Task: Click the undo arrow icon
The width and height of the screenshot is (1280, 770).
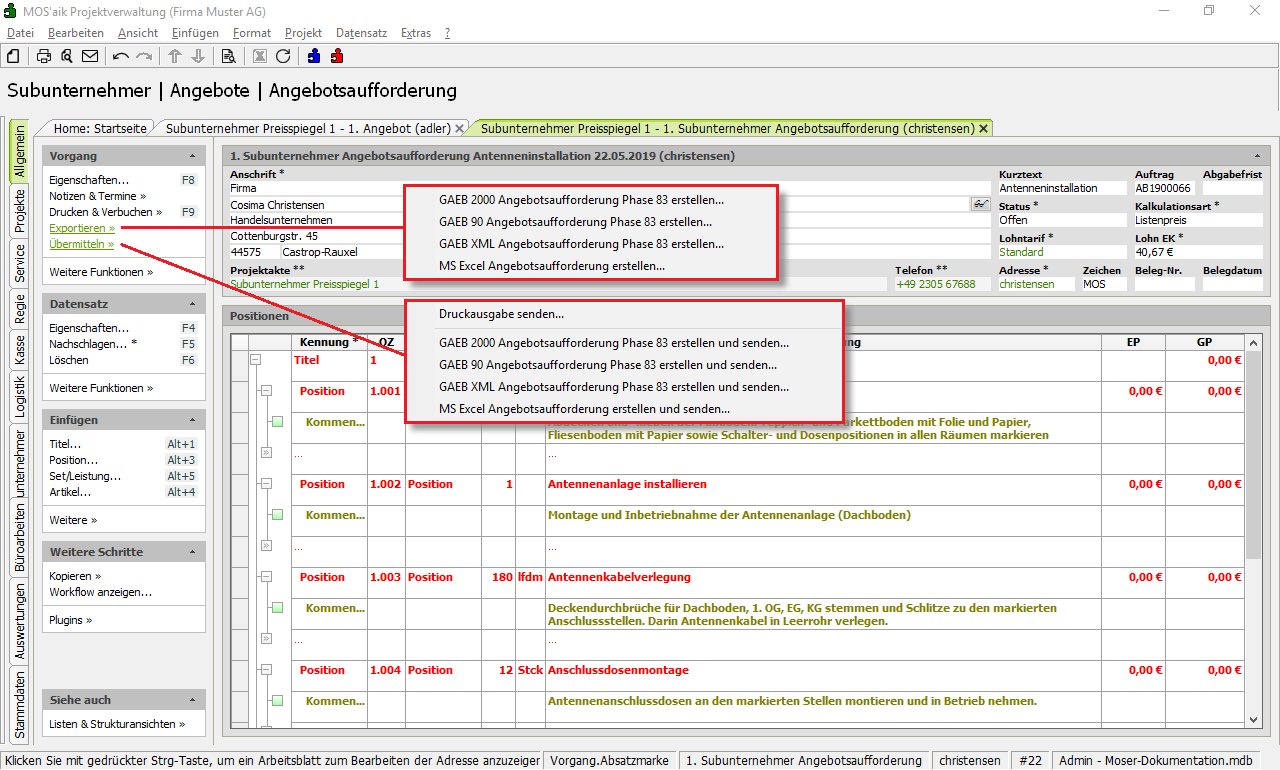Action: click(x=121, y=56)
